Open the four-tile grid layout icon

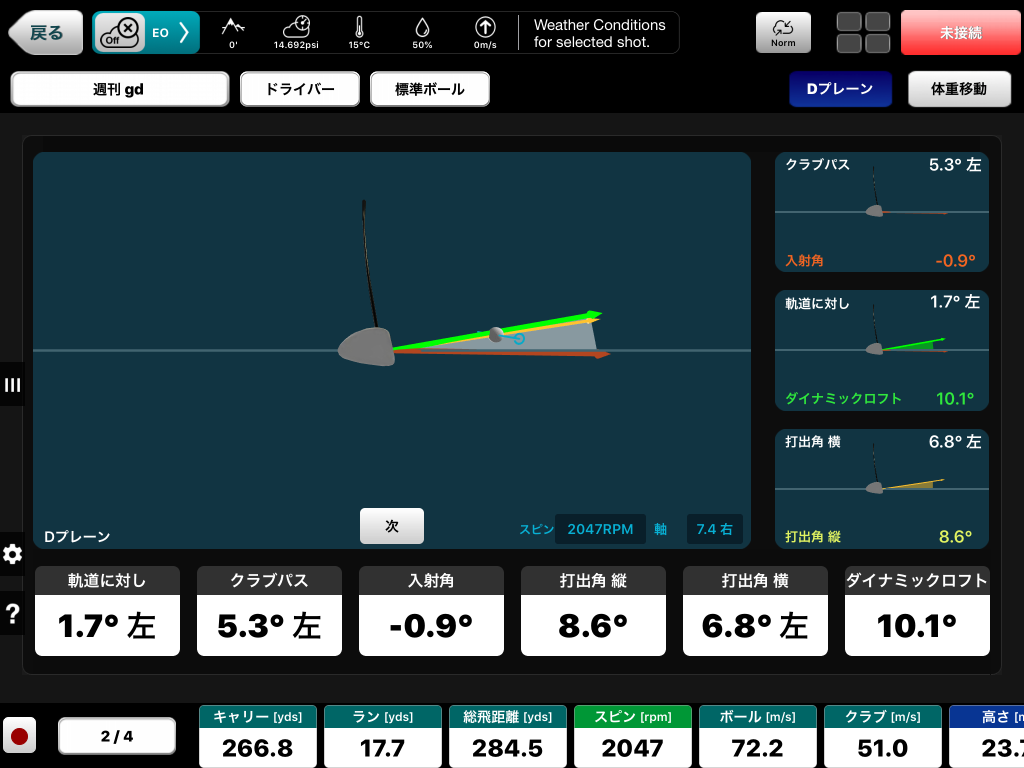click(x=863, y=33)
